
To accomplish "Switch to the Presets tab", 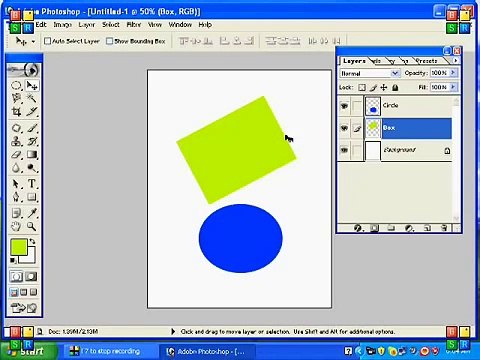I will coord(426,61).
